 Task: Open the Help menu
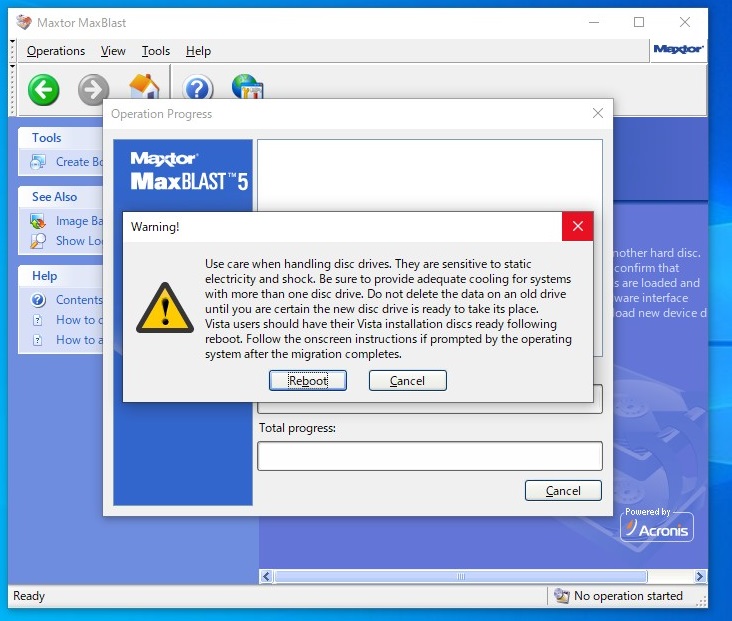(x=198, y=51)
